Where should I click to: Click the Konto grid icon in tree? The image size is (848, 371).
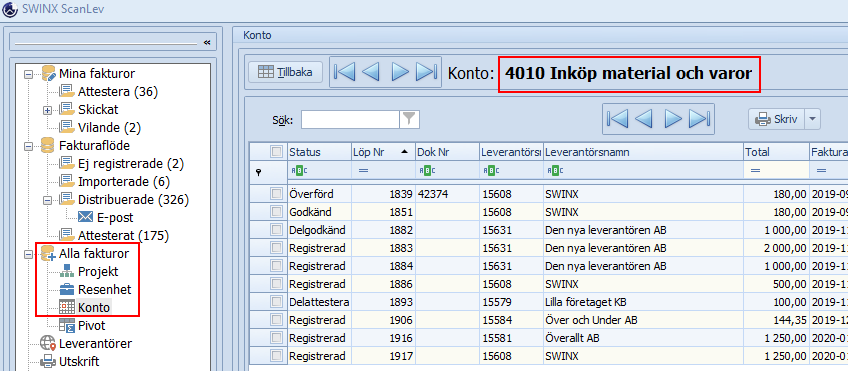coord(67,308)
